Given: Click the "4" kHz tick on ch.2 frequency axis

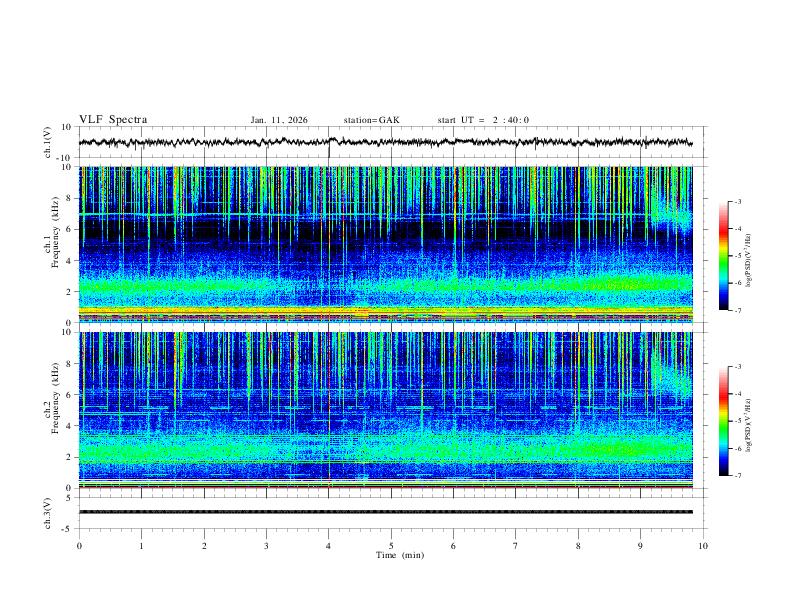Looking at the screenshot, I should tap(70, 426).
